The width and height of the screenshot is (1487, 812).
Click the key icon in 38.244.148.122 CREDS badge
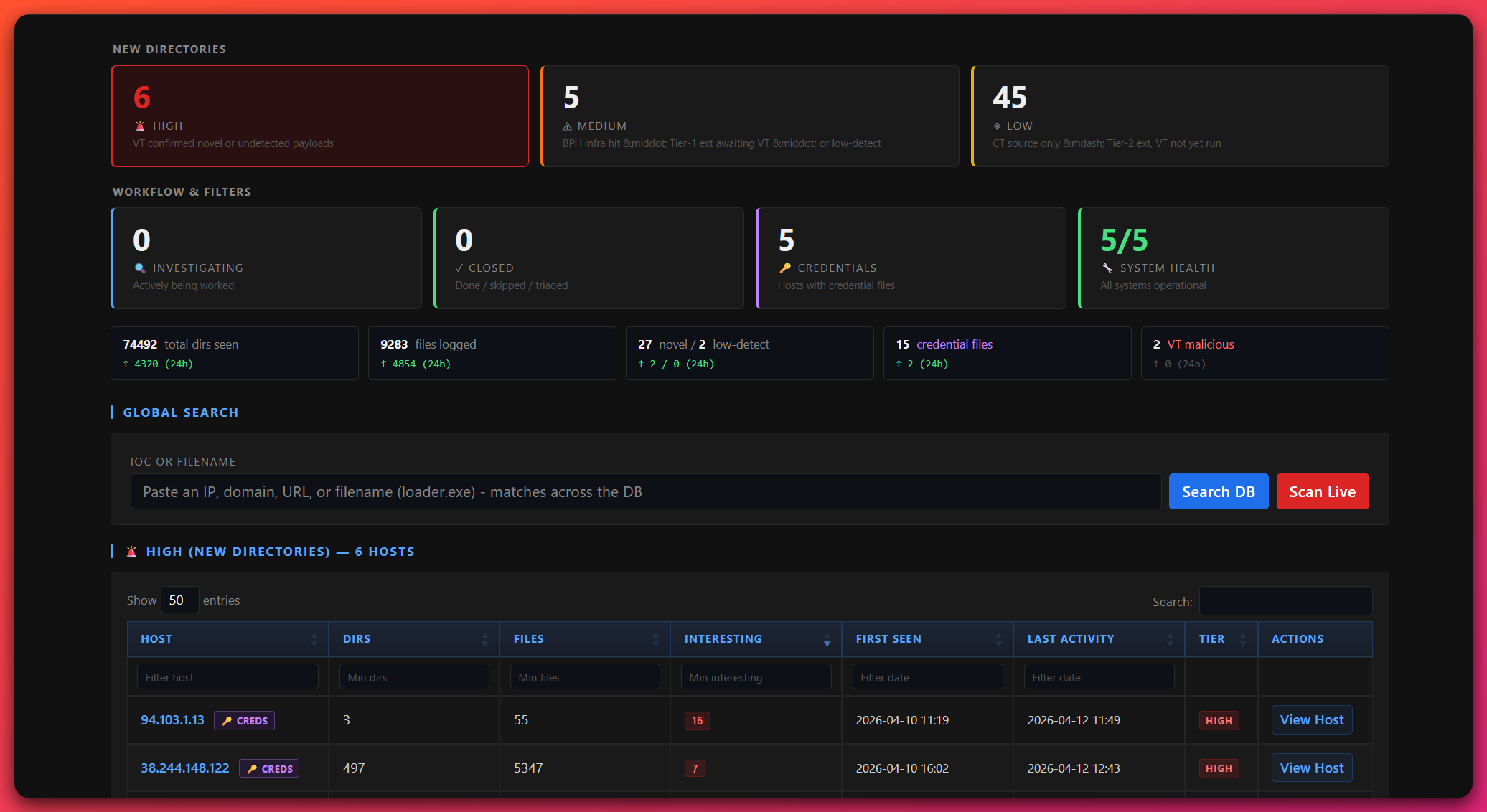(x=252, y=769)
